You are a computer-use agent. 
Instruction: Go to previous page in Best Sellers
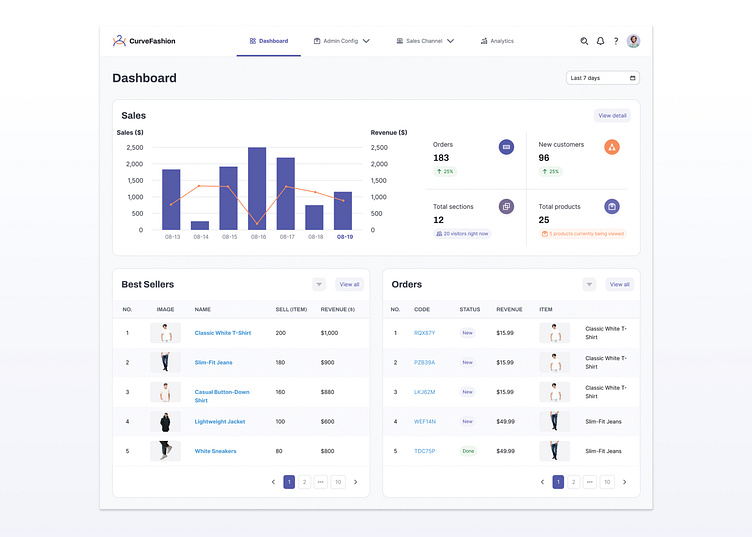(273, 482)
